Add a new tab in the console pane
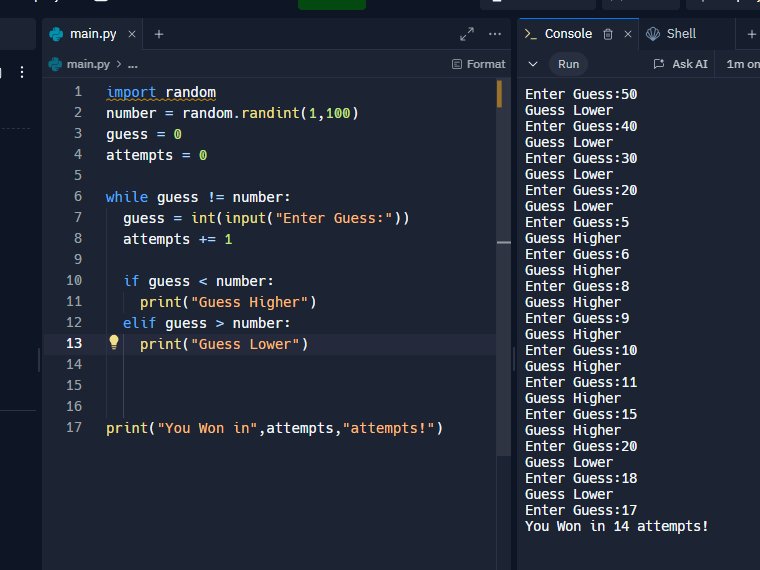 (751, 34)
